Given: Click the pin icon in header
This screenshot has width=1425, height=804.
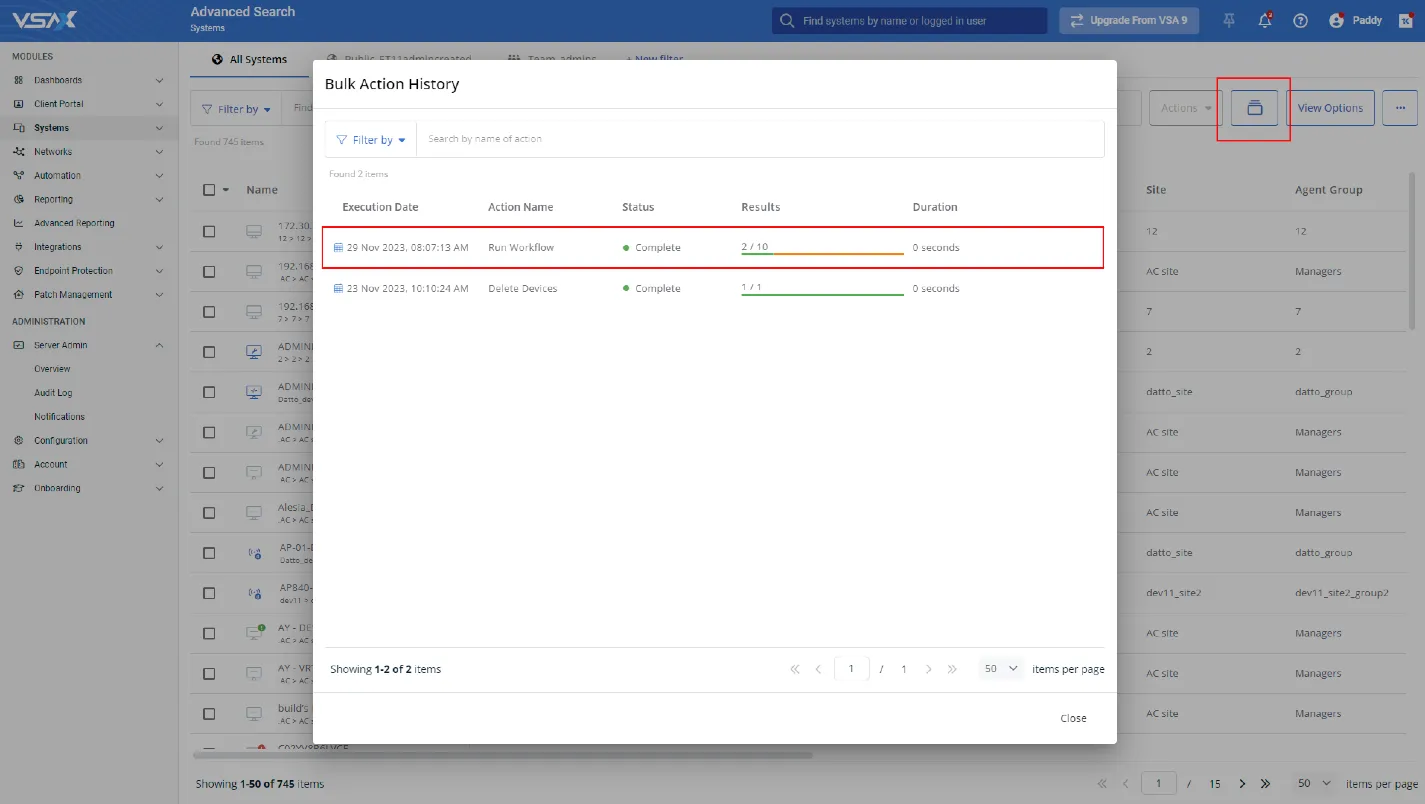Looking at the screenshot, I should 1229,20.
